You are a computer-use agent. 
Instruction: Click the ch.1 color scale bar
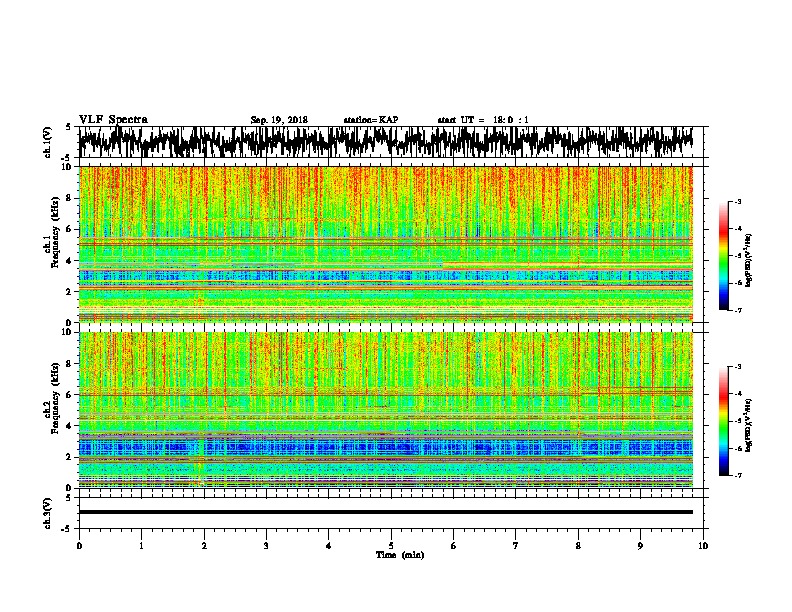pyautogui.click(x=723, y=256)
